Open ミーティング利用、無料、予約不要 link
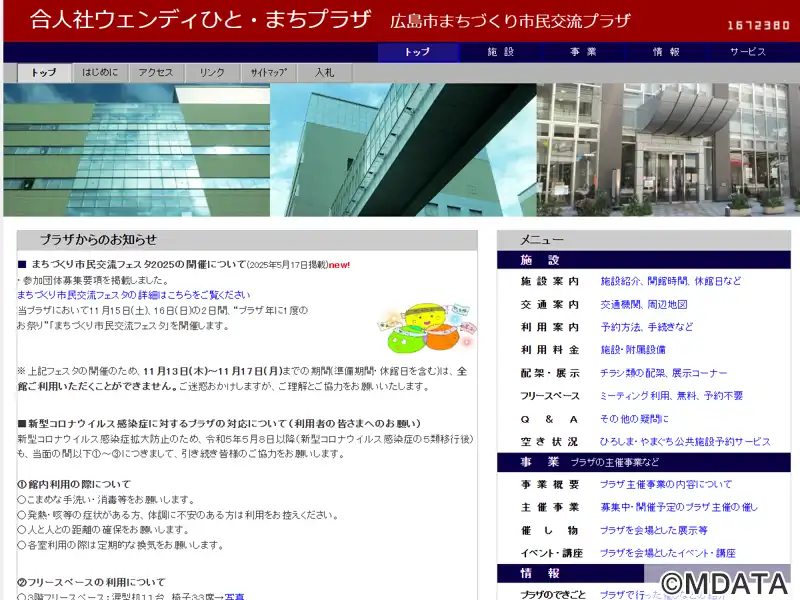800x600 pixels. 671,396
